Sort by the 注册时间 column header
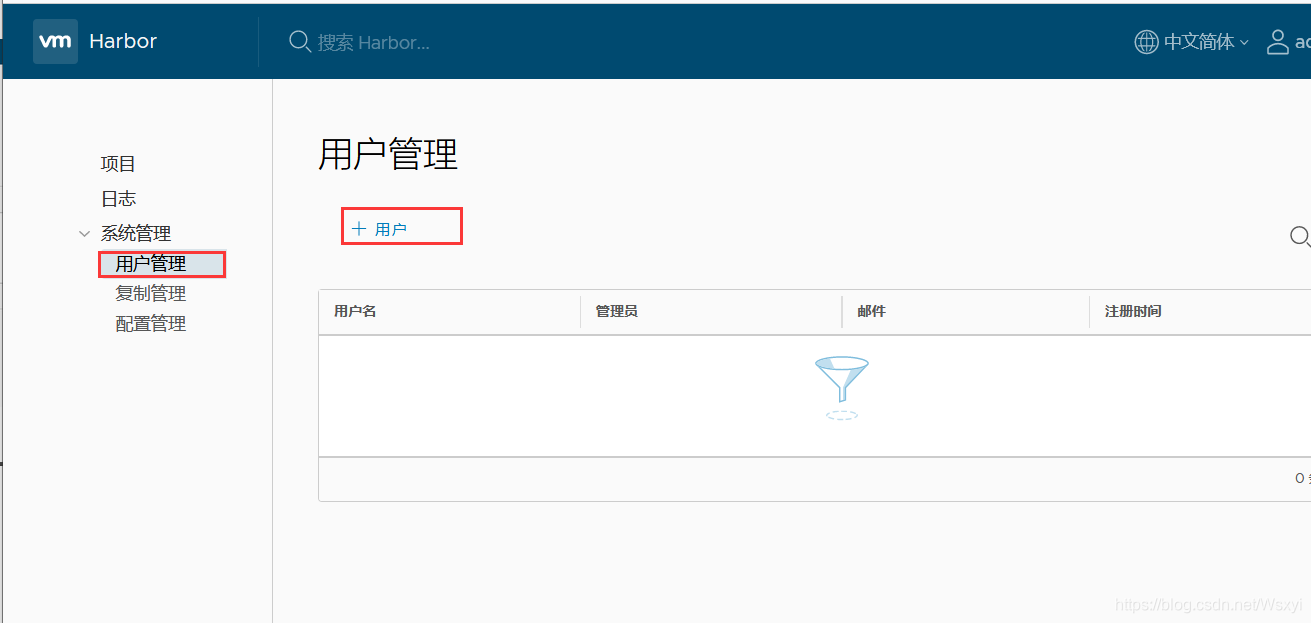 1133,311
